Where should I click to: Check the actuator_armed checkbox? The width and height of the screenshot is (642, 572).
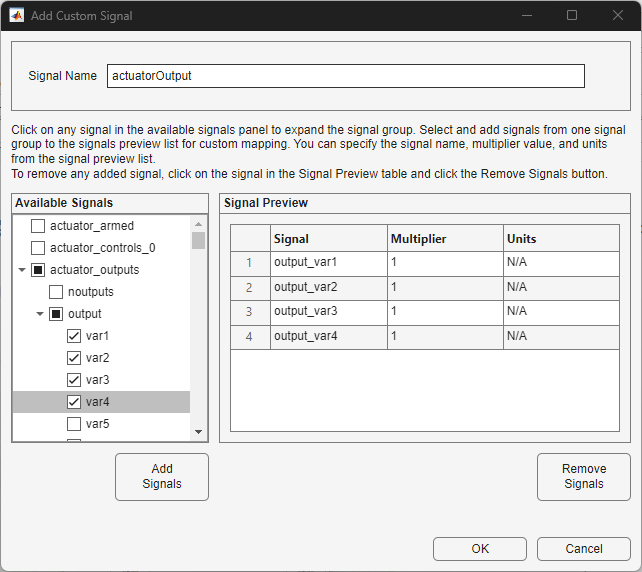coord(38,226)
